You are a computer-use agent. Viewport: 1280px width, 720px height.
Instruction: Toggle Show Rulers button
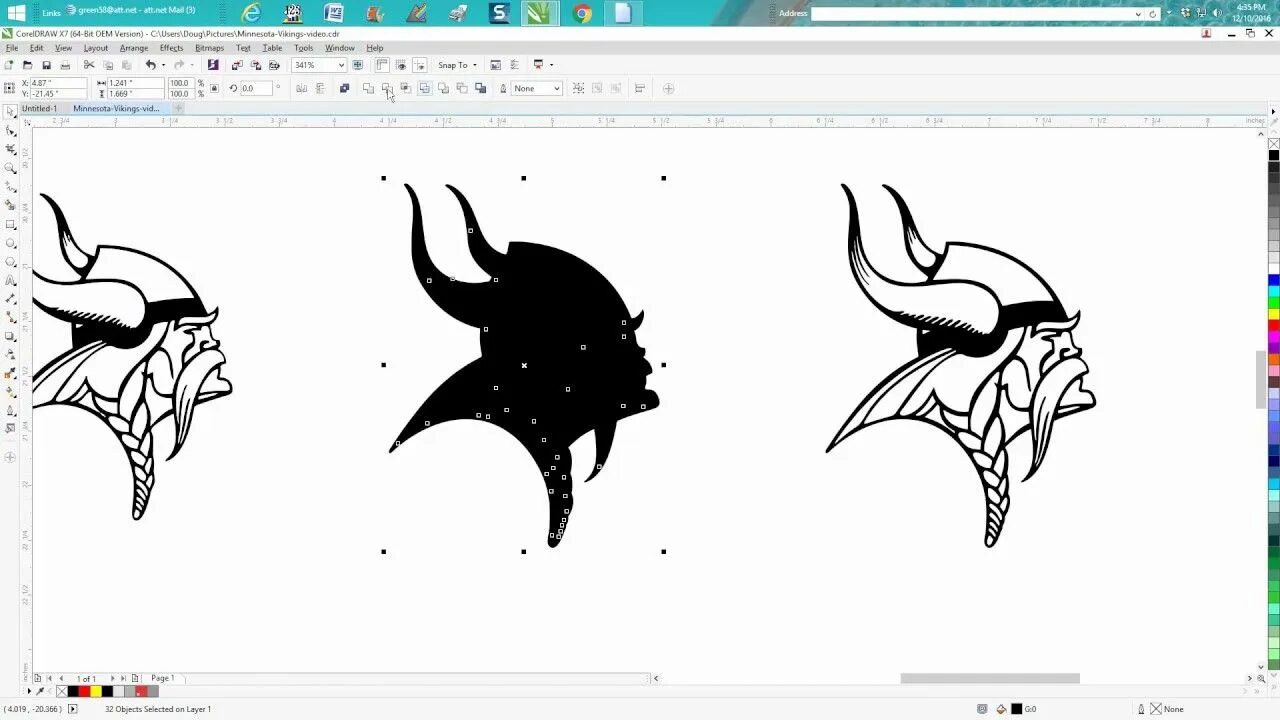(381, 65)
